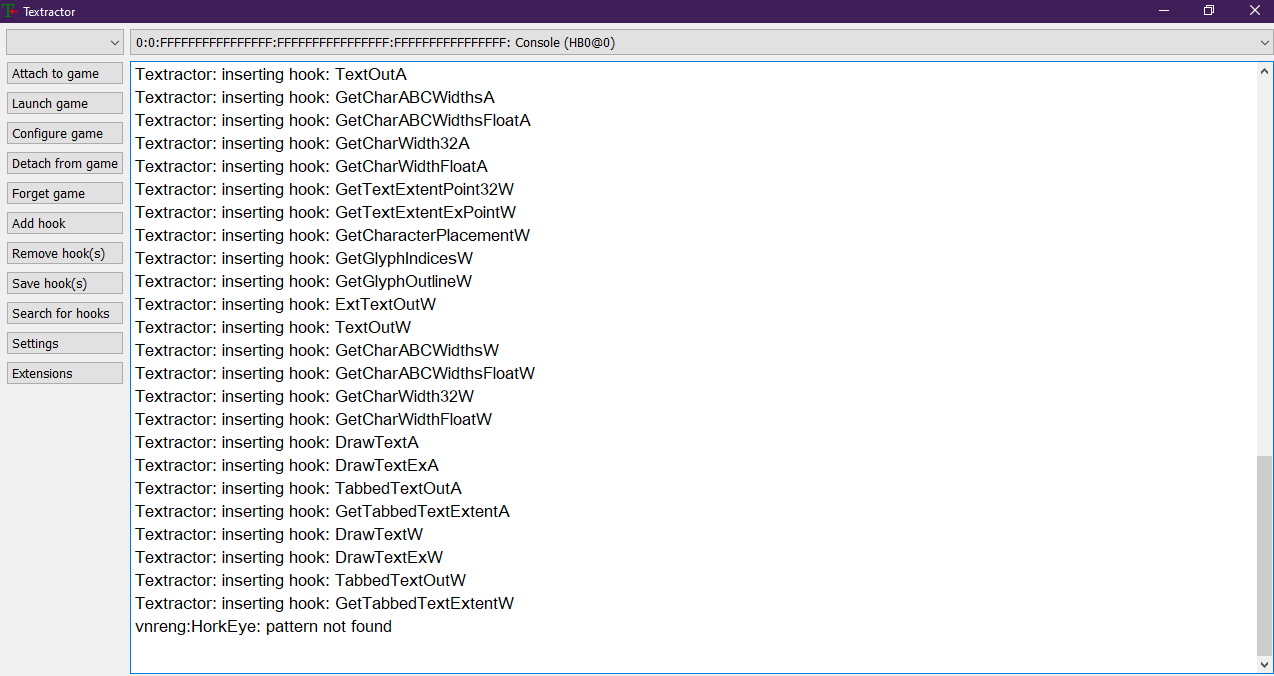Open the Extensions window
This screenshot has height=676, width=1274.
point(64,372)
